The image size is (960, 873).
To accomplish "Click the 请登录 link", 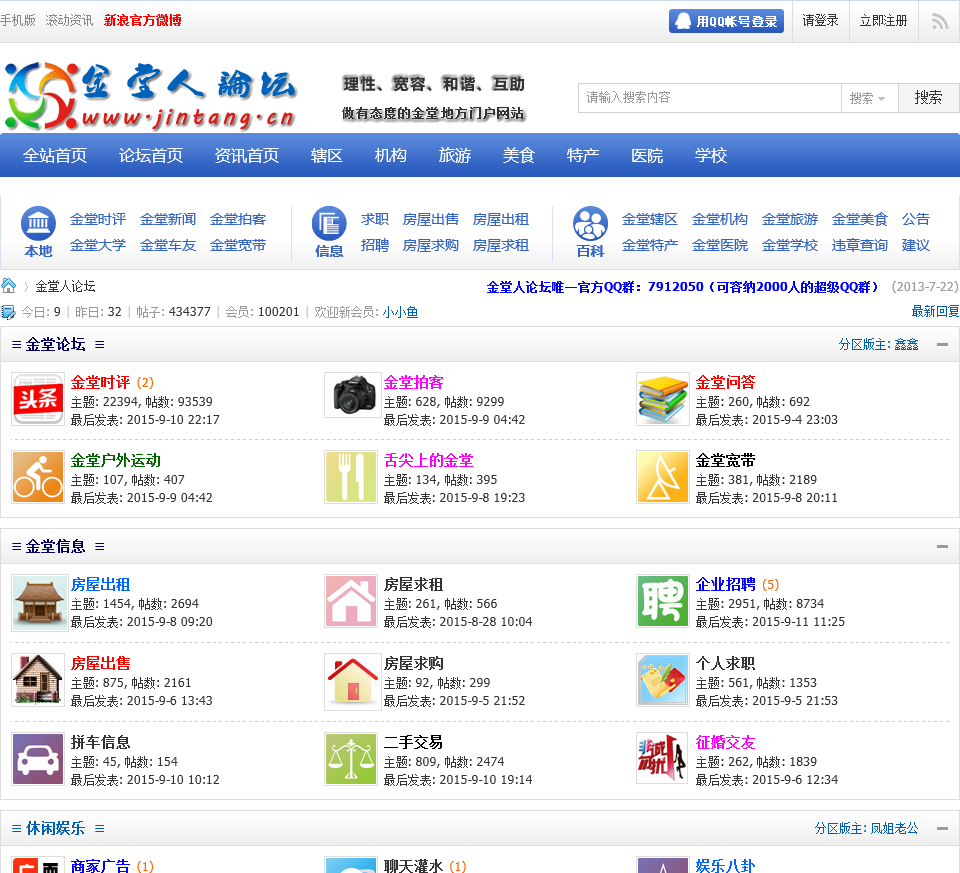I will coord(820,21).
